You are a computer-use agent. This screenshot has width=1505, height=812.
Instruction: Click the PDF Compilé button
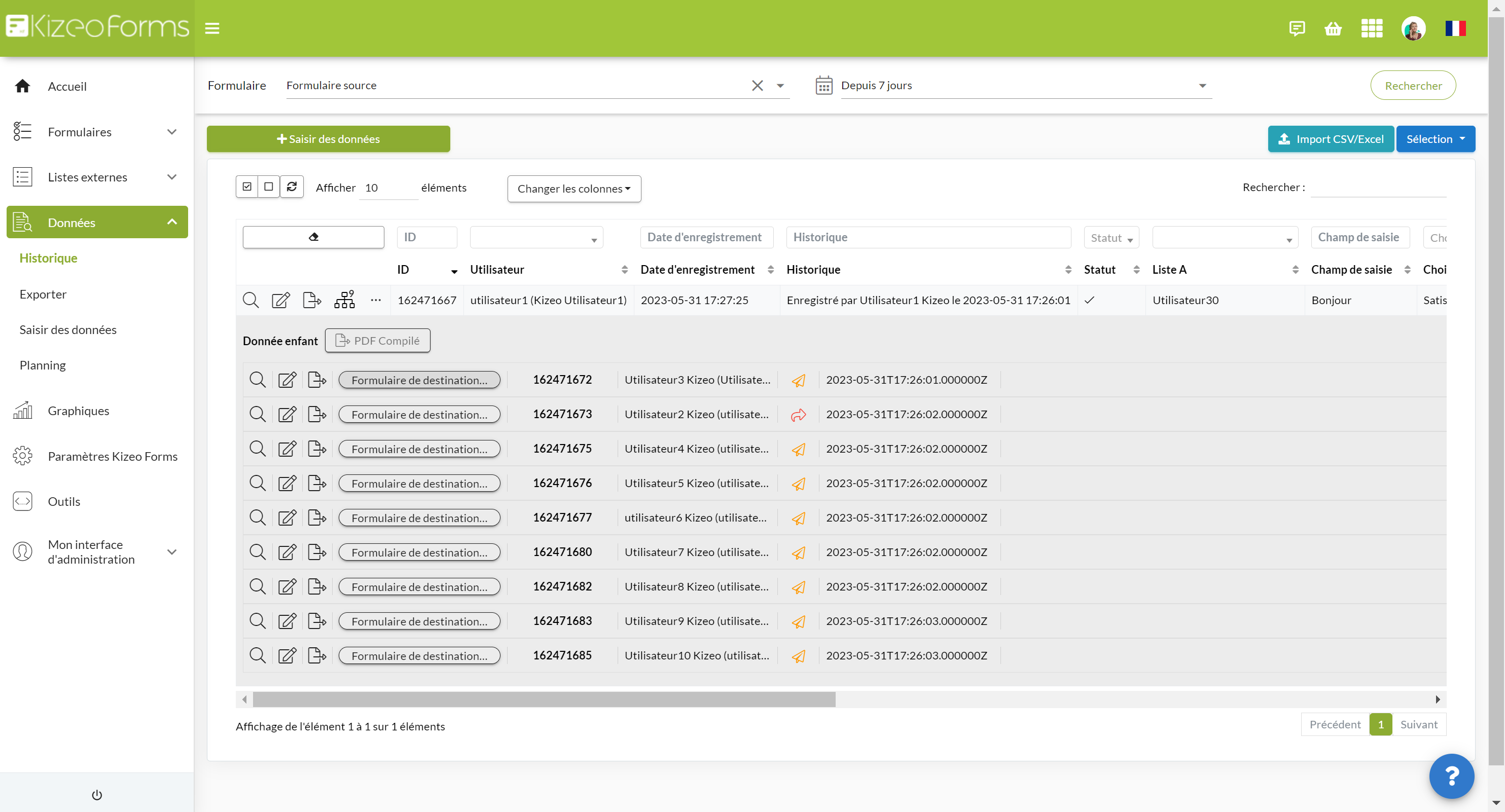point(377,340)
